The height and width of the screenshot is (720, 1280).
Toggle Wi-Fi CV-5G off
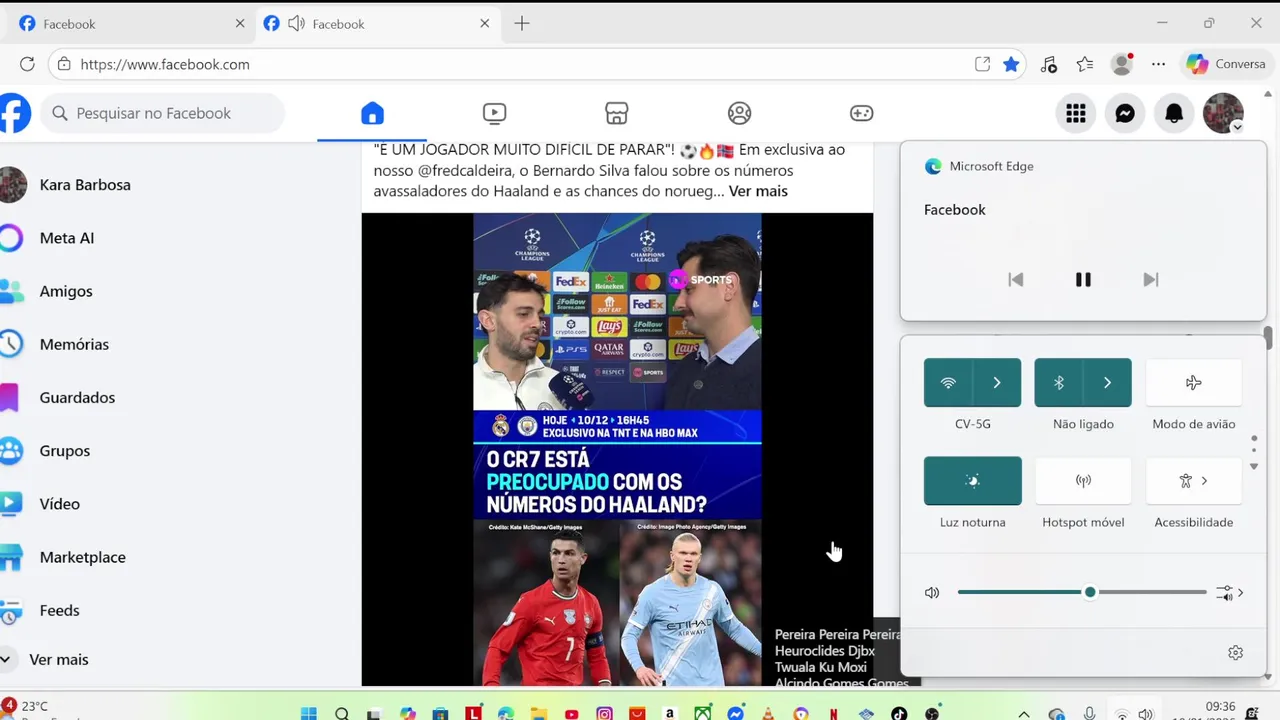click(x=948, y=383)
